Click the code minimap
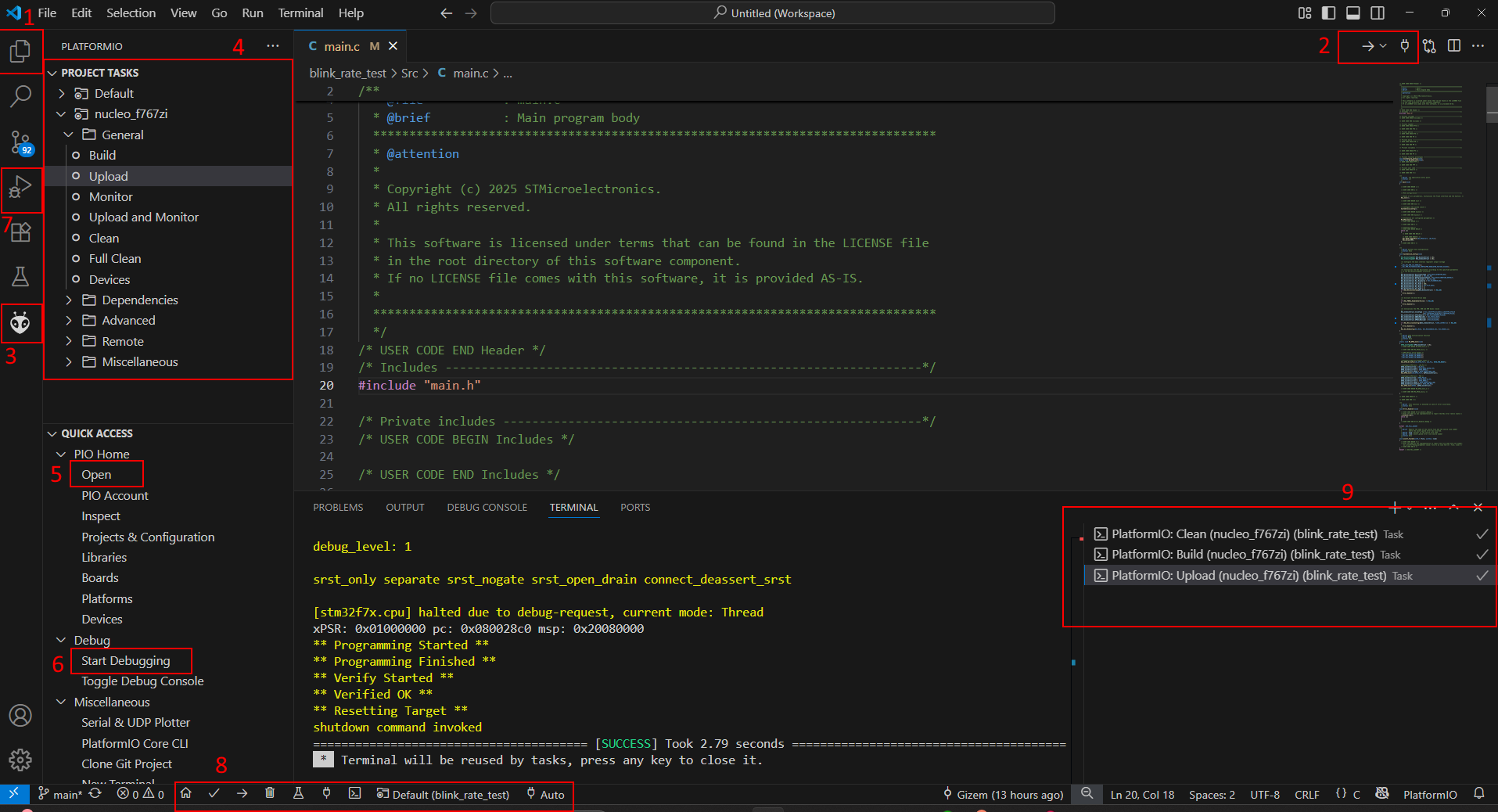The width and height of the screenshot is (1498, 812). point(1432,266)
